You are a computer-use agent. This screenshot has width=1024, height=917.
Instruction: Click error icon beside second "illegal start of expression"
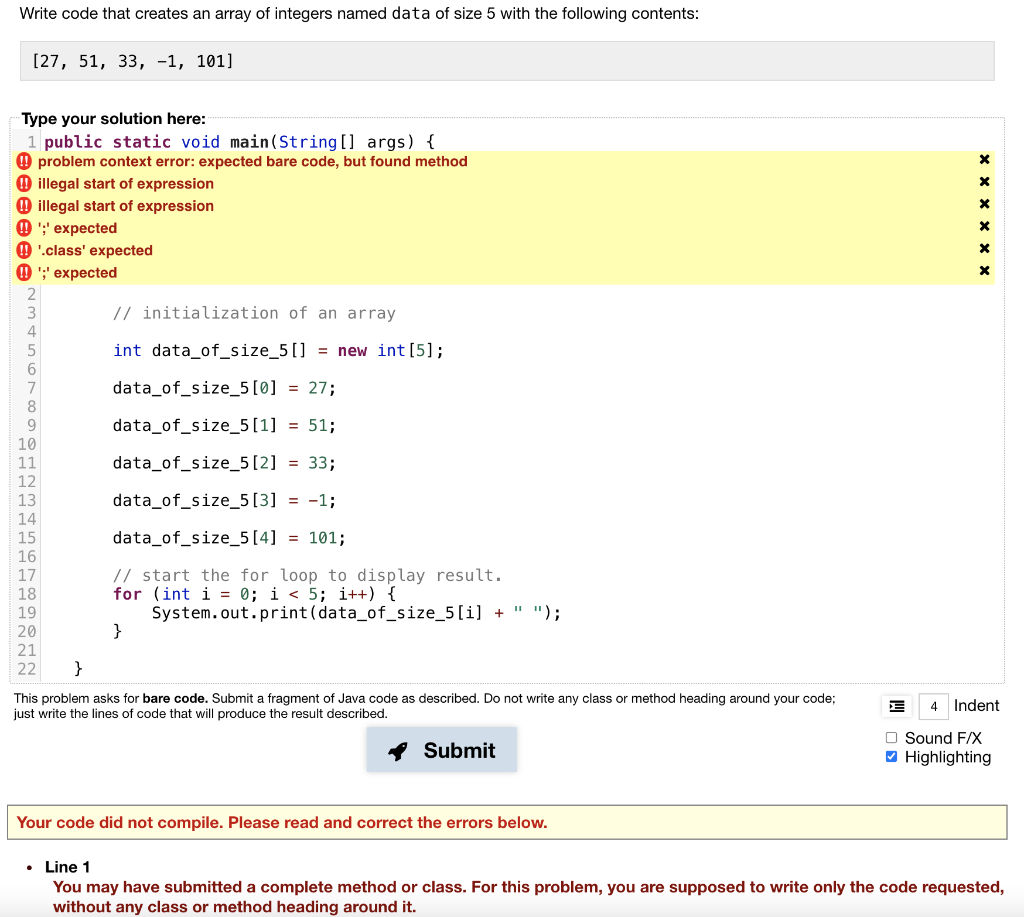24,206
